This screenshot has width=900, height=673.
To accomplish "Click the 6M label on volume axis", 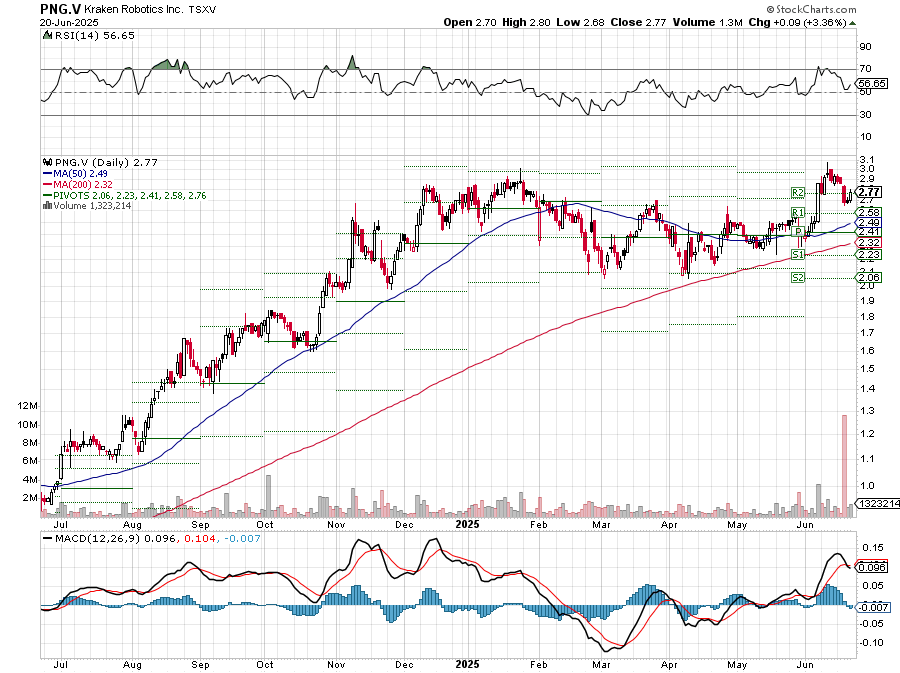I will tap(30, 461).
